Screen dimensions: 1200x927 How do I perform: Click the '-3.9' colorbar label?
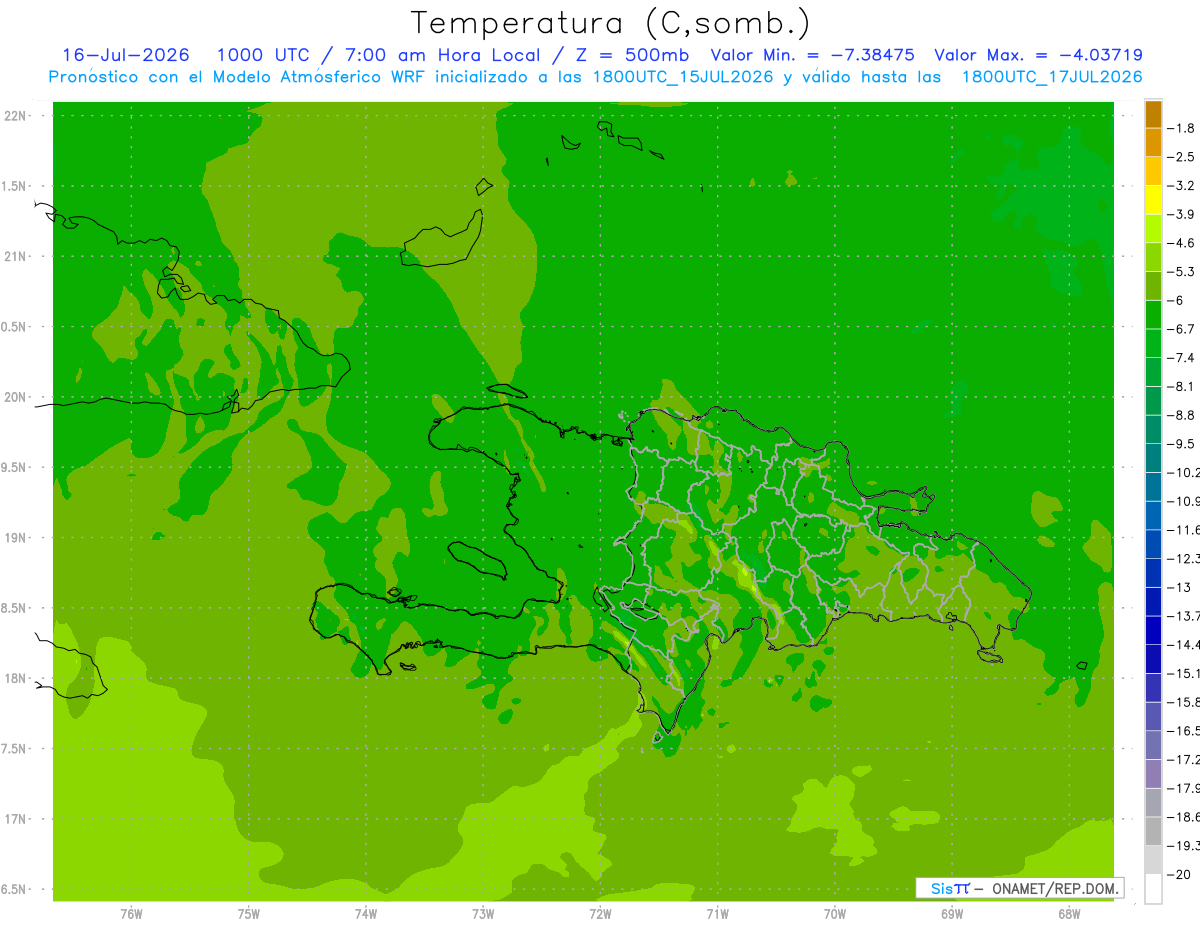(x=1180, y=214)
